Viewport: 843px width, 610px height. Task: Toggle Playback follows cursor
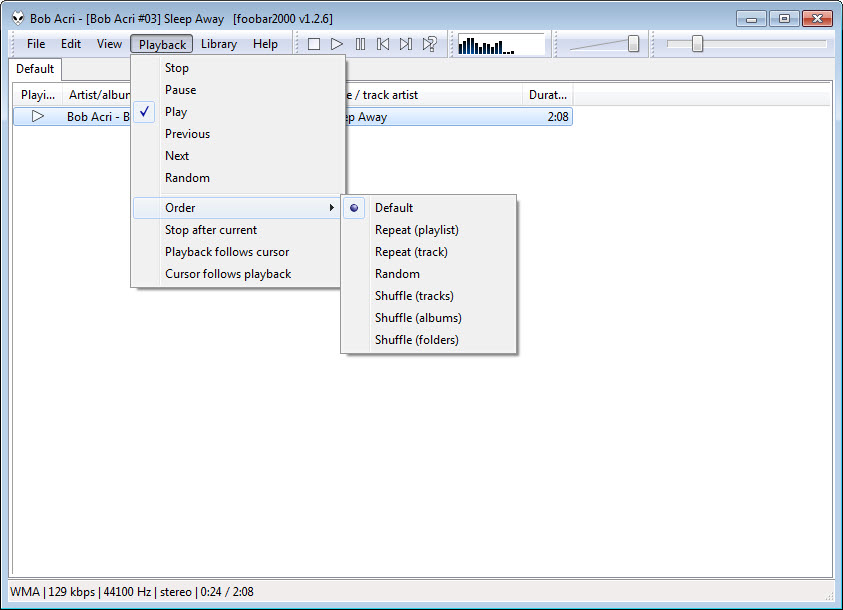(x=238, y=252)
